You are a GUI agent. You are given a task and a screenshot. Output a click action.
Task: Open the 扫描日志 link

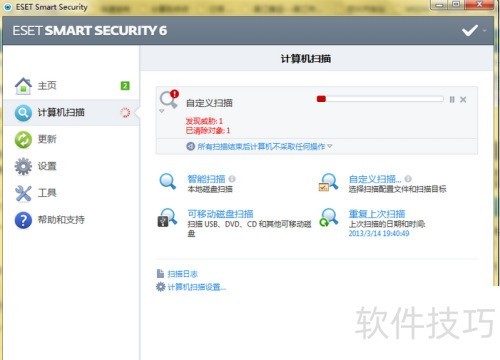183,274
